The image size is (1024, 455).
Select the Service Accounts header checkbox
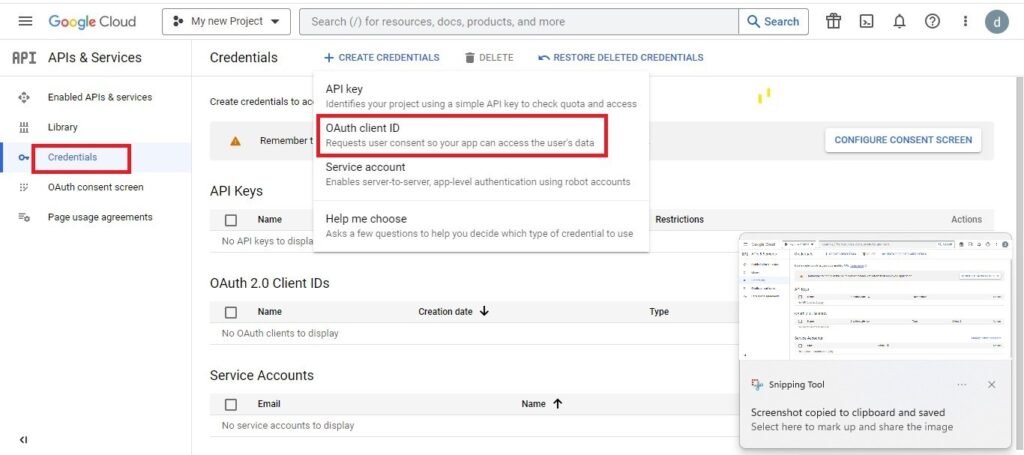click(x=231, y=405)
